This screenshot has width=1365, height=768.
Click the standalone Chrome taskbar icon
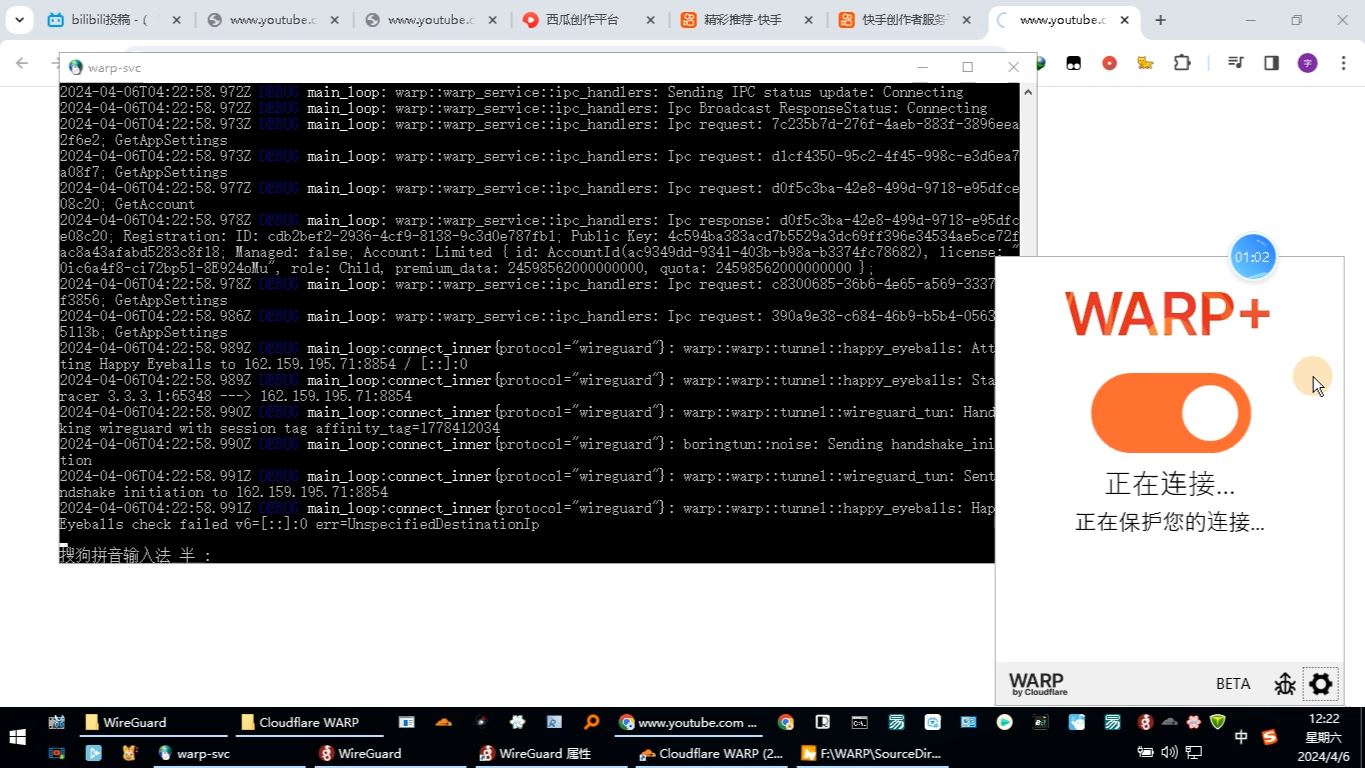pyautogui.click(x=786, y=722)
